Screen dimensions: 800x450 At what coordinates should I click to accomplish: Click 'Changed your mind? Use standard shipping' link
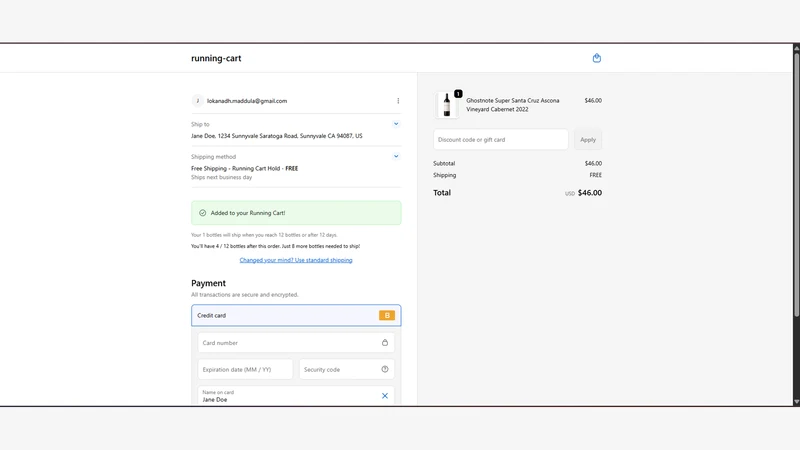click(x=296, y=260)
